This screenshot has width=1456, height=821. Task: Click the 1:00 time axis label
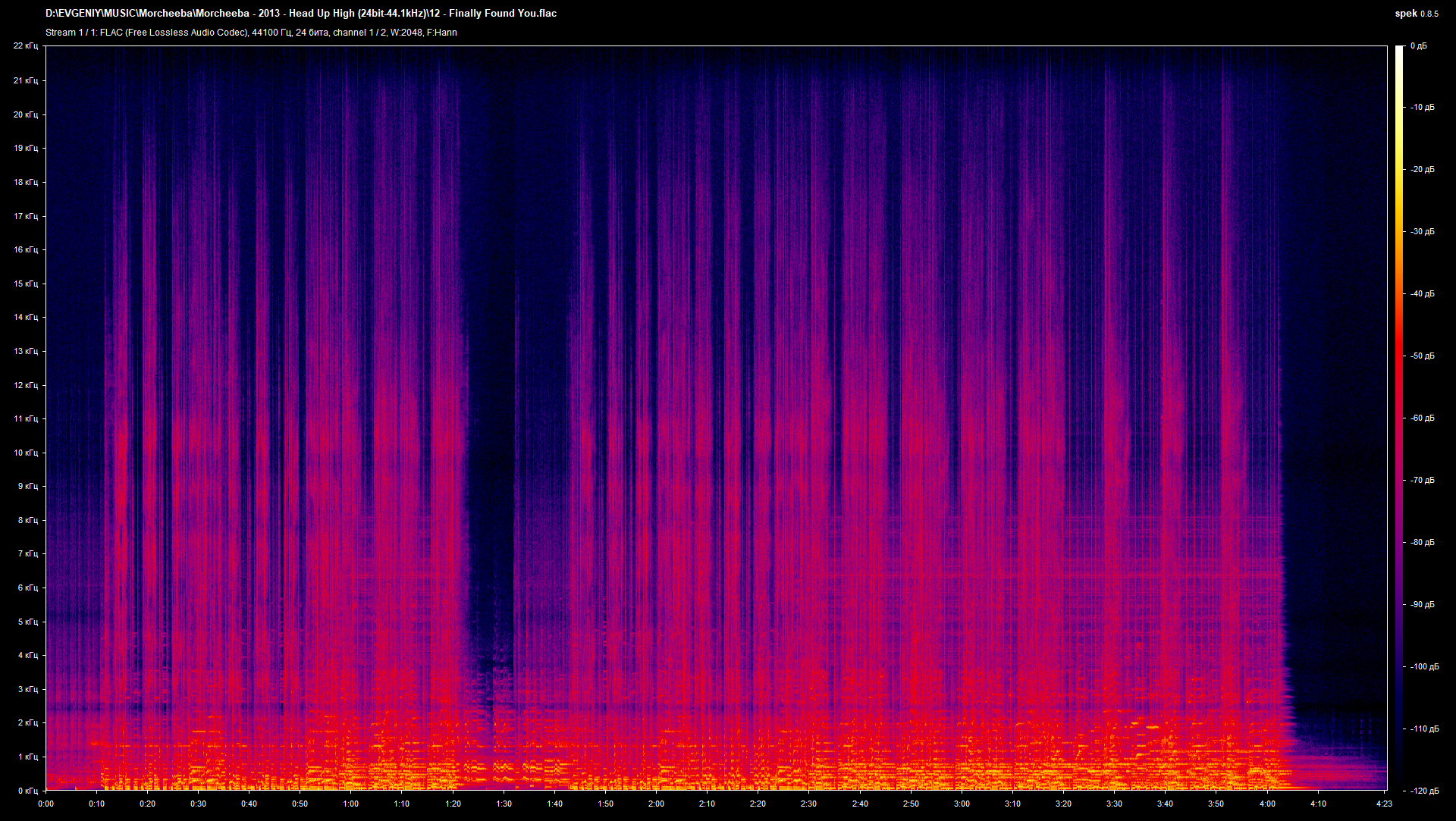350,804
